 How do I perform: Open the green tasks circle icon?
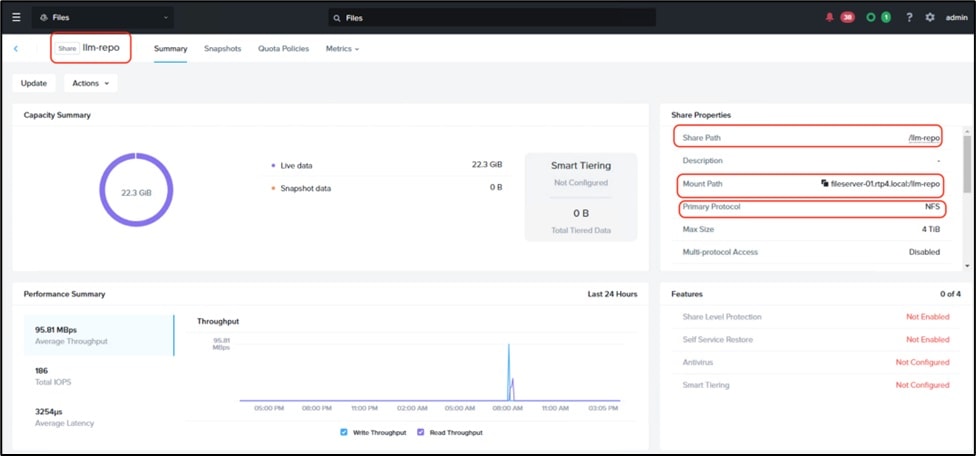pos(871,17)
